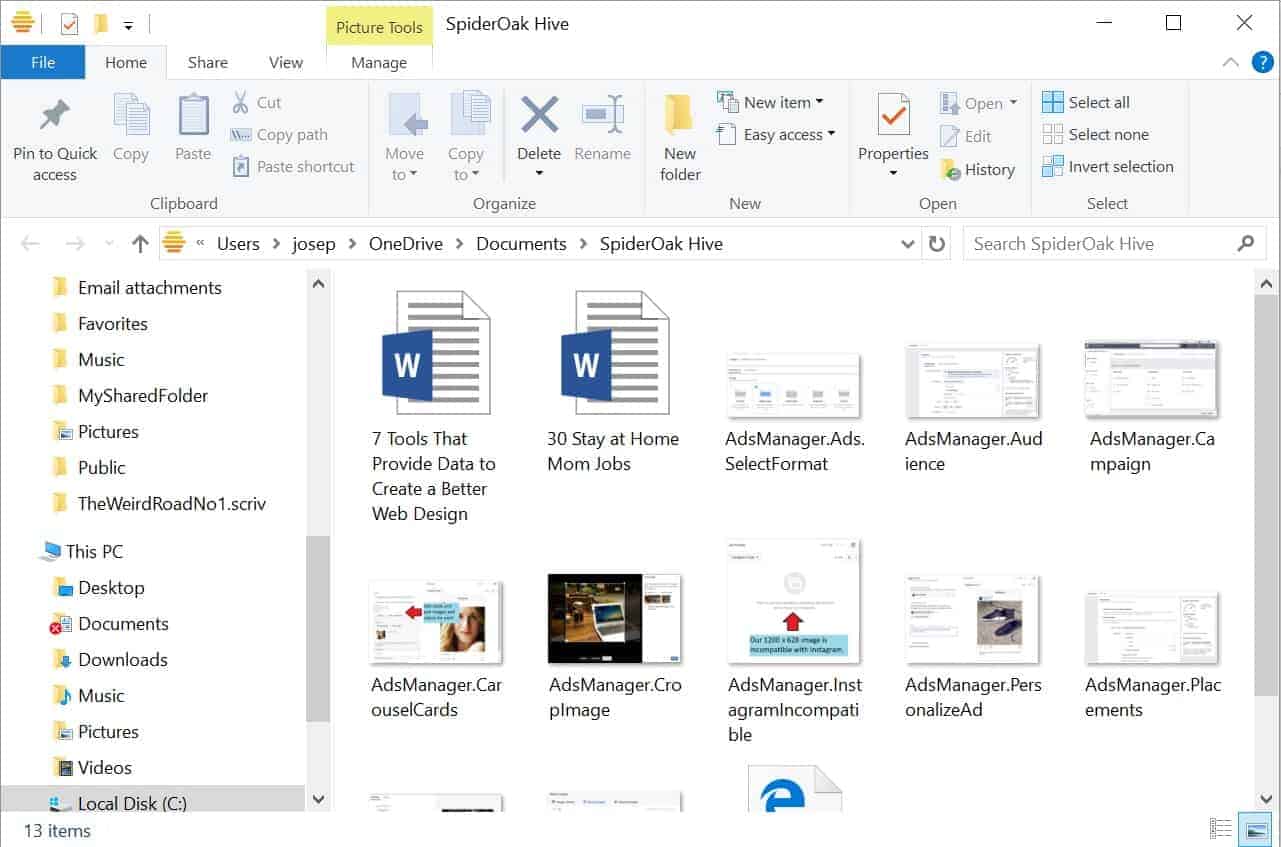
Task: Select the 7 Tools That Provide Data document
Action: (x=433, y=407)
